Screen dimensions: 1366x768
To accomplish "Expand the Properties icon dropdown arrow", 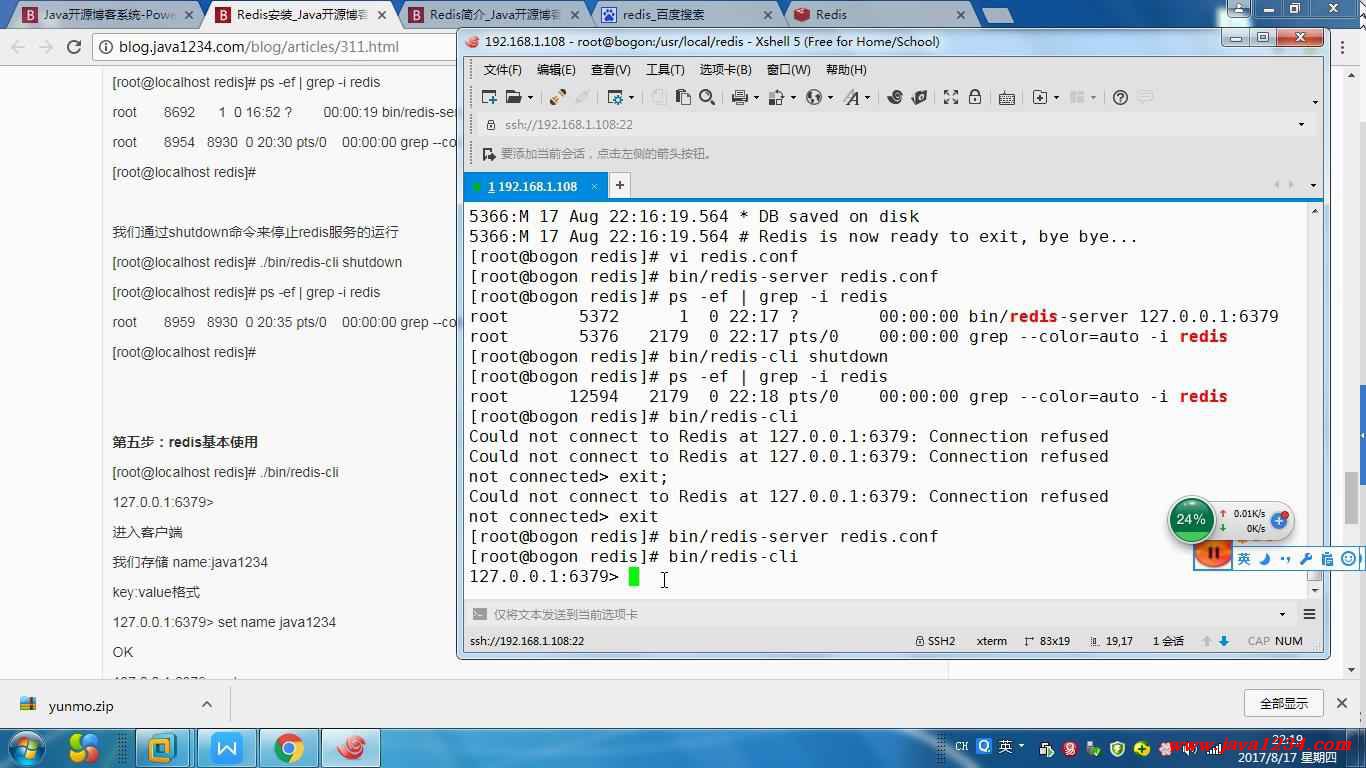I will tap(631, 98).
